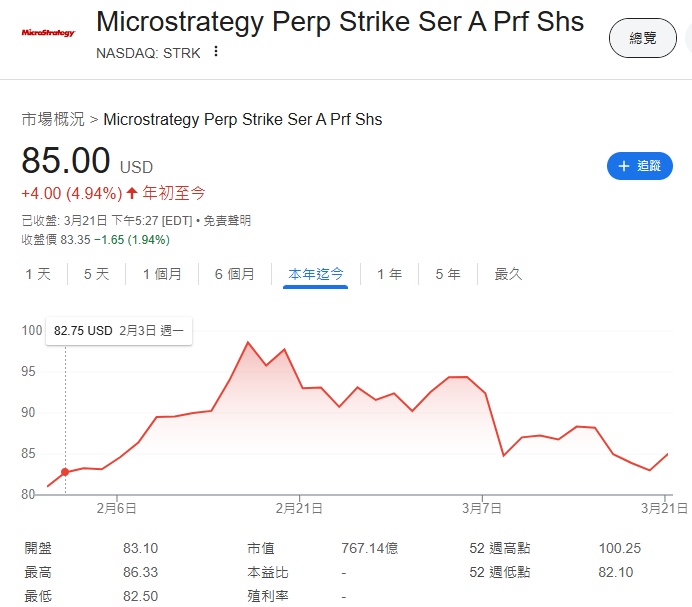Click the plus icon on follow button
This screenshot has height=607, width=692.
tap(624, 166)
